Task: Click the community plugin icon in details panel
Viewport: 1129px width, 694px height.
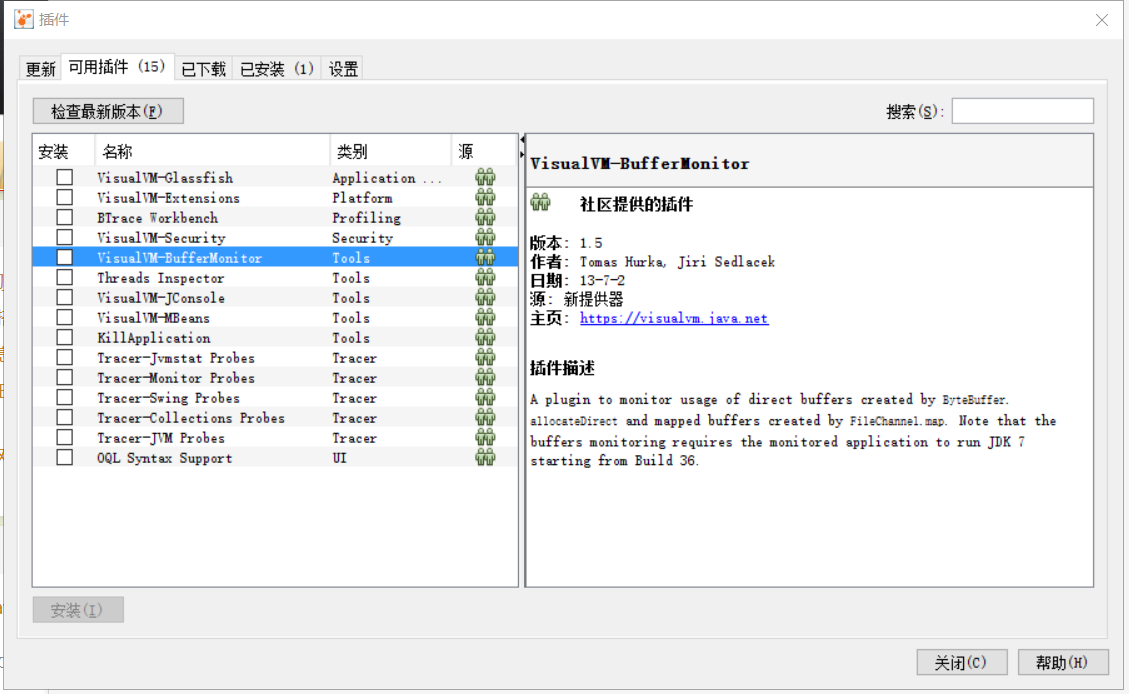Action: [541, 203]
